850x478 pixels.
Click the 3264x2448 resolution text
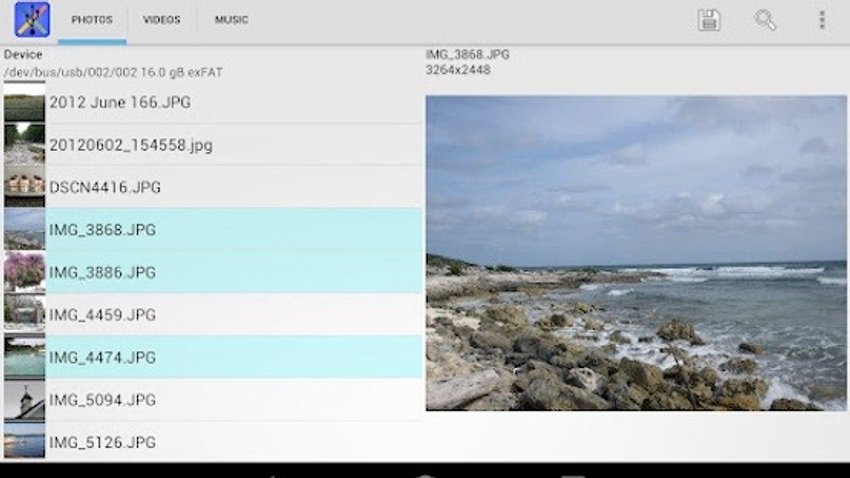click(458, 70)
